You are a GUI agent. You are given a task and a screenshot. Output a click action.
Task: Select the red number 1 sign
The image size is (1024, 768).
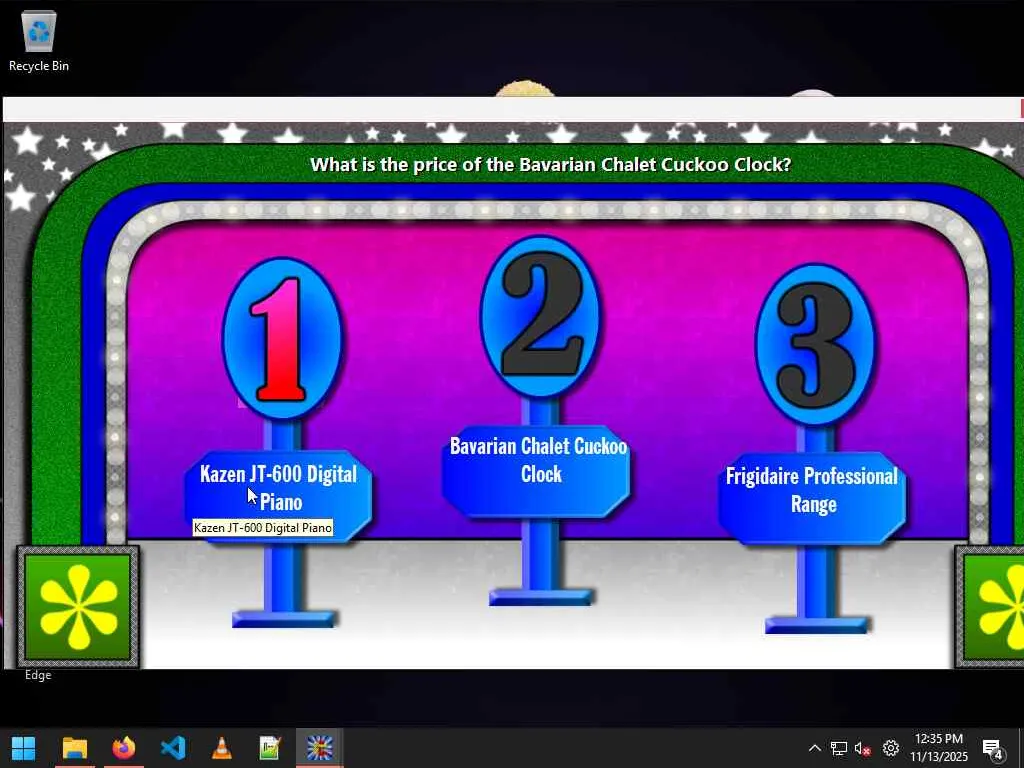tap(281, 338)
